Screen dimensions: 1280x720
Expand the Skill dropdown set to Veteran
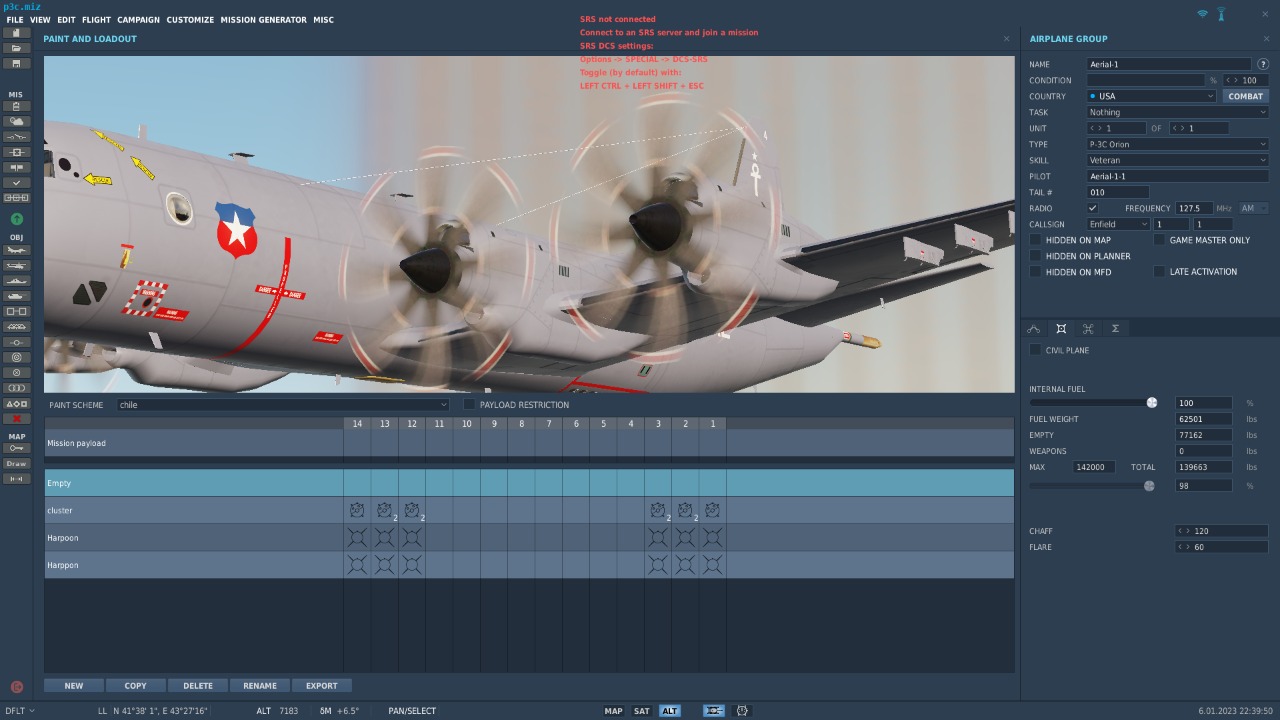pos(1177,160)
